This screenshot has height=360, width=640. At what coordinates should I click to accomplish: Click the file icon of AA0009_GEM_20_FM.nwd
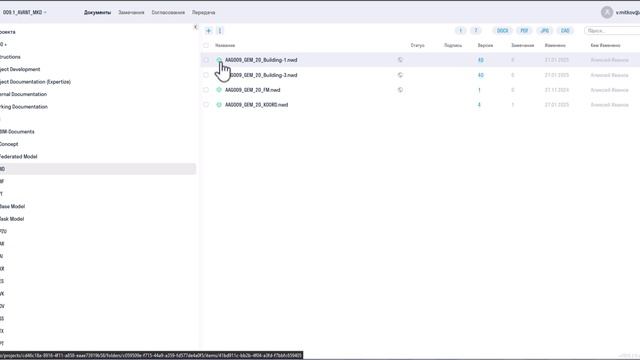pos(219,90)
